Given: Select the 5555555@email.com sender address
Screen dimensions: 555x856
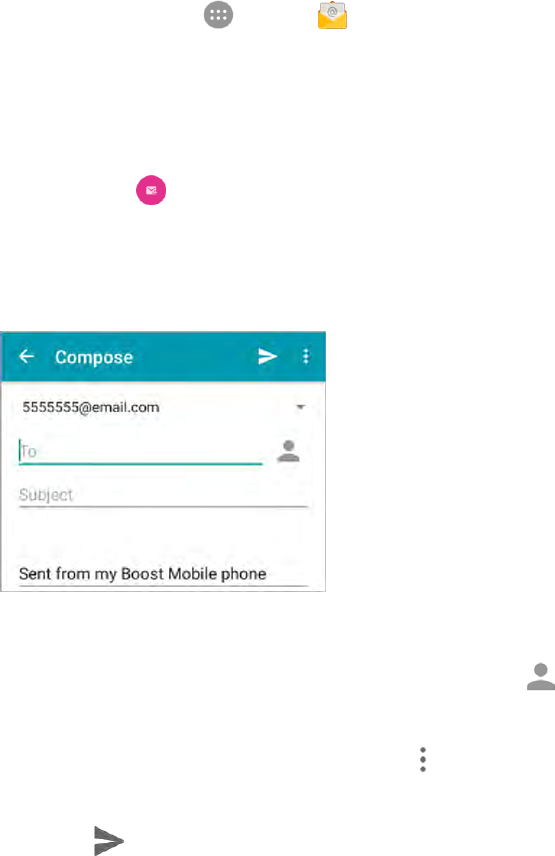Looking at the screenshot, I should pyautogui.click(x=91, y=407).
